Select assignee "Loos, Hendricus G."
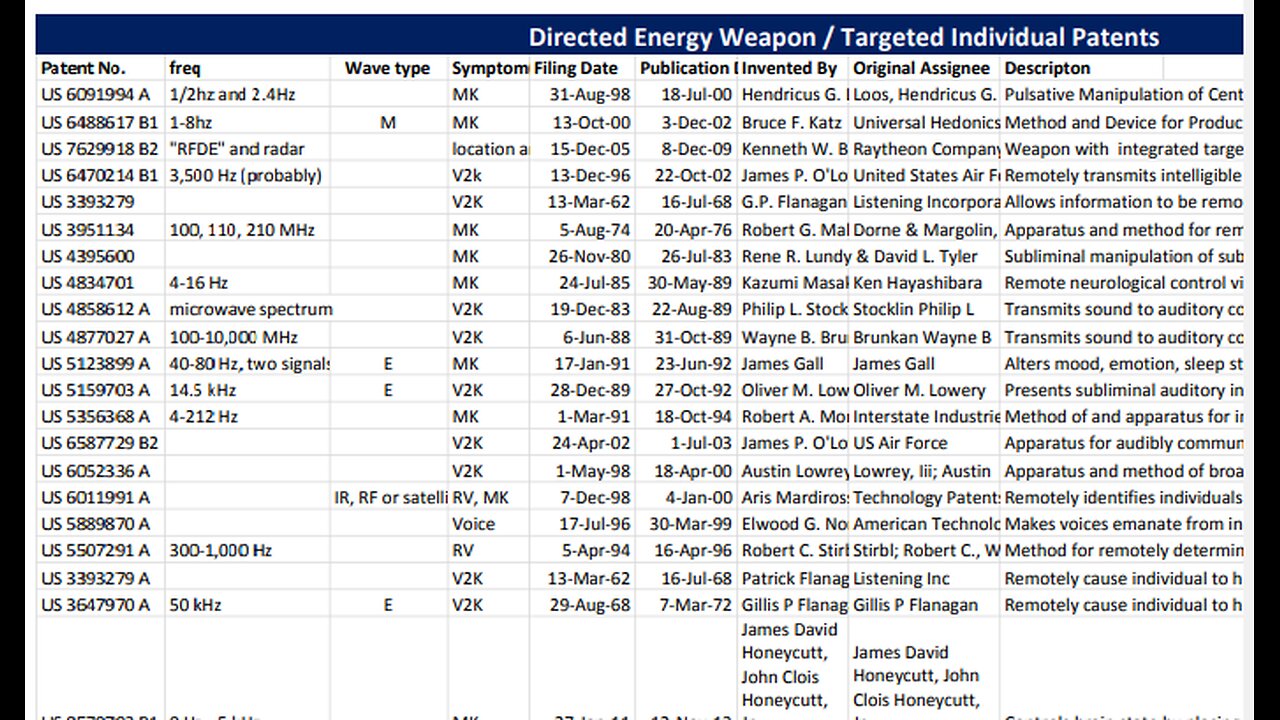 924,95
